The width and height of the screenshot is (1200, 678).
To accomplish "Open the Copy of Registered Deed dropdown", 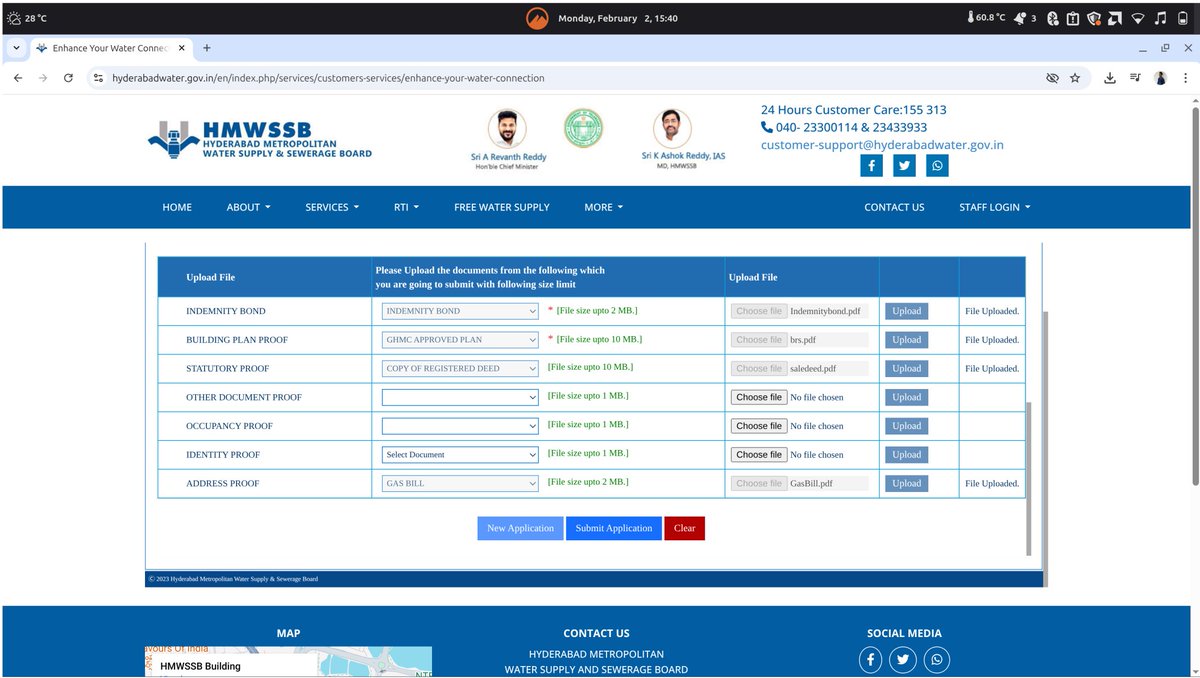I will tap(461, 369).
